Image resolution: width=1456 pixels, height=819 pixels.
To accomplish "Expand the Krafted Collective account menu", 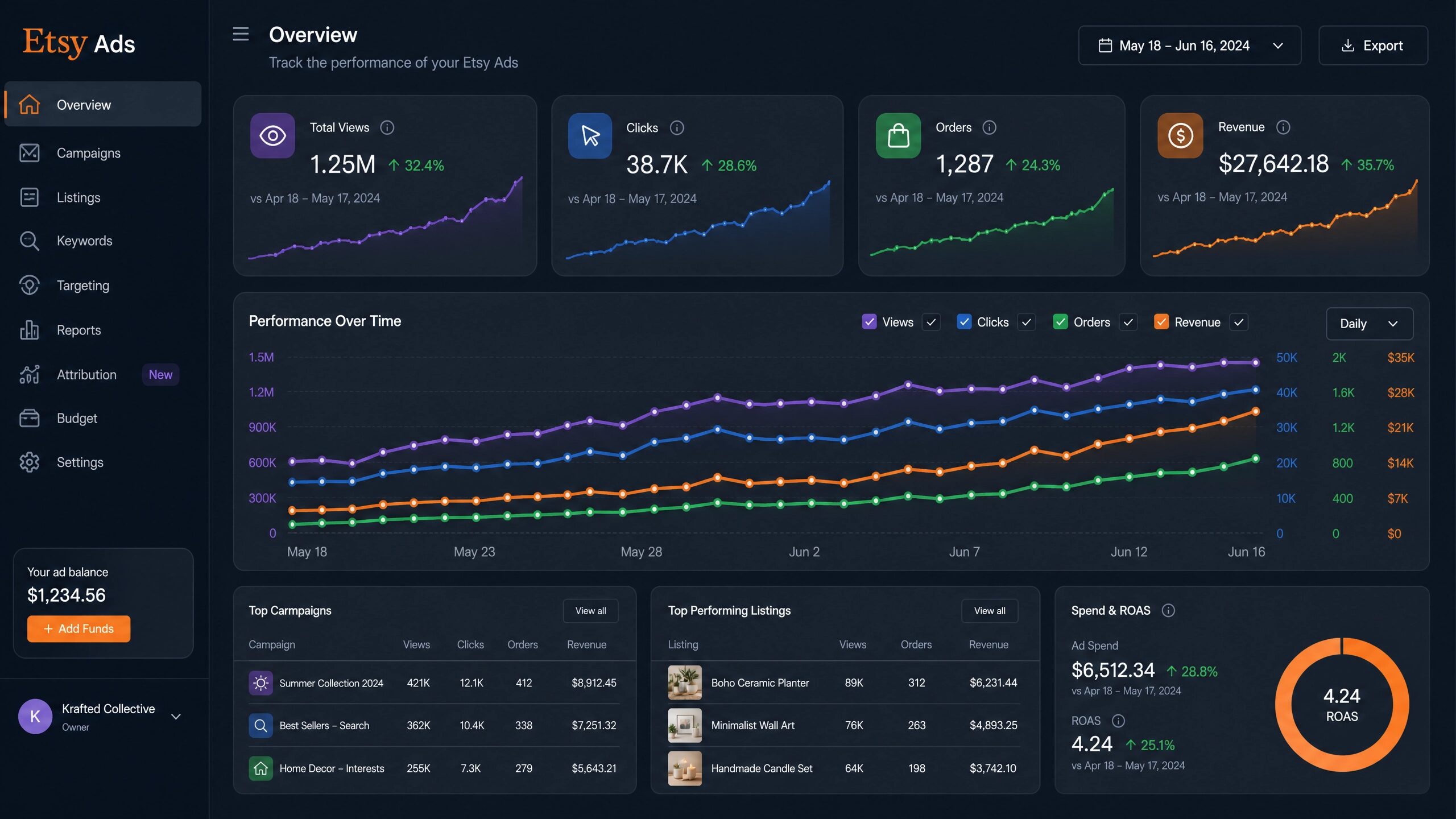I will click(176, 717).
